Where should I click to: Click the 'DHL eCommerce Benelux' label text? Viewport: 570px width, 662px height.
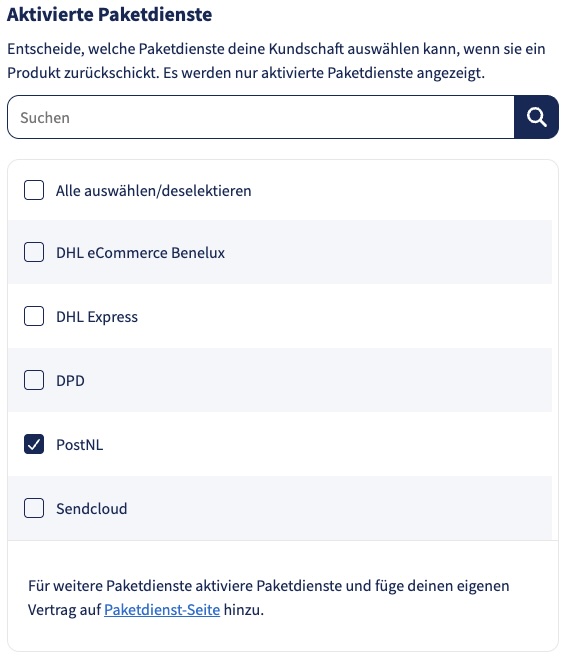coord(141,252)
